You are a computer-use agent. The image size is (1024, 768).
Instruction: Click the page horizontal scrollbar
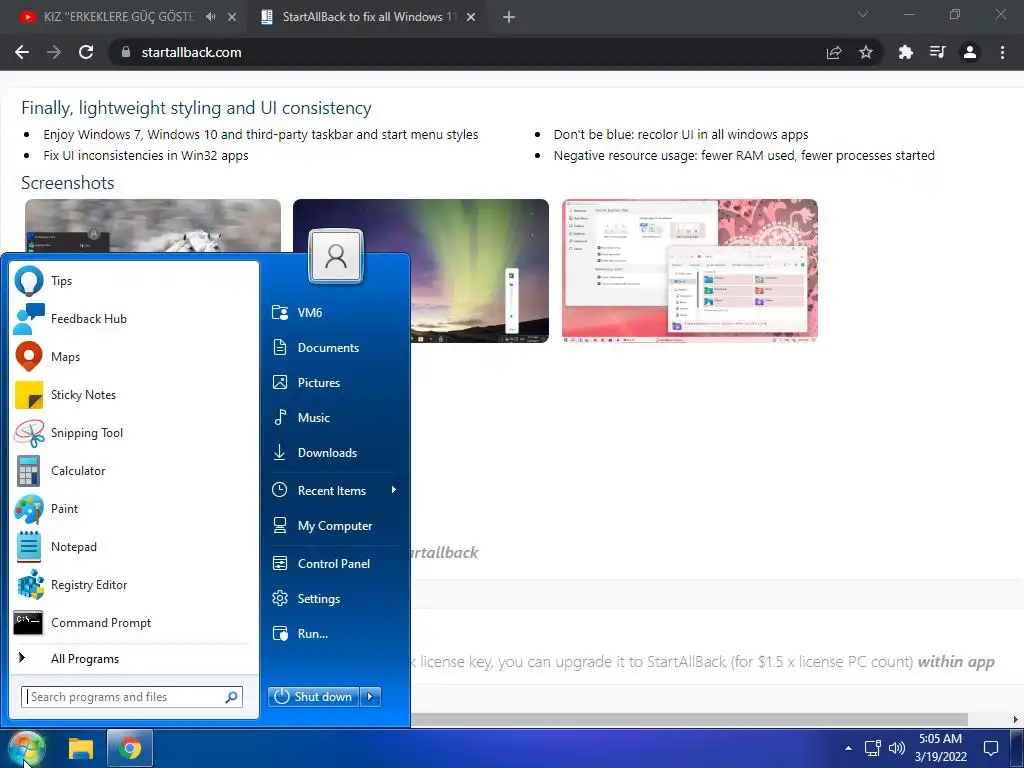689,720
